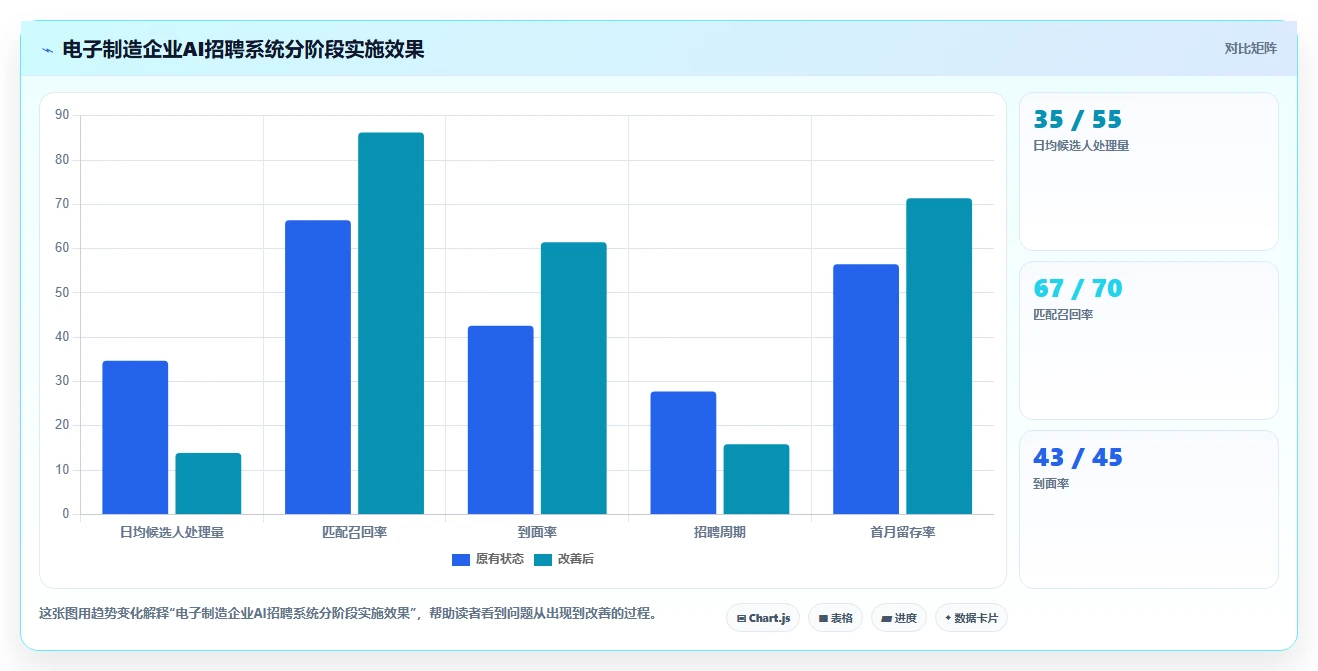Click the Chart.js tag icon
The height and width of the screenshot is (671, 1318).
741,618
